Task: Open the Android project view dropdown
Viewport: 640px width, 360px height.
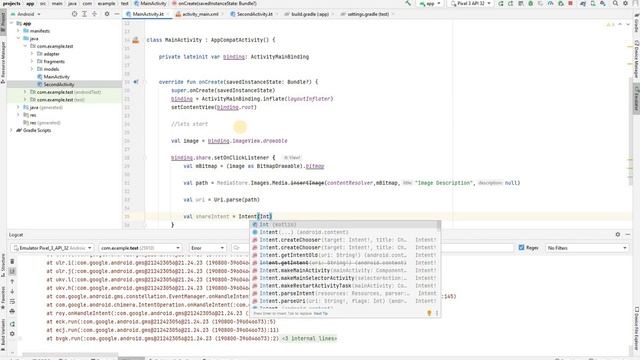Action: coord(26,14)
